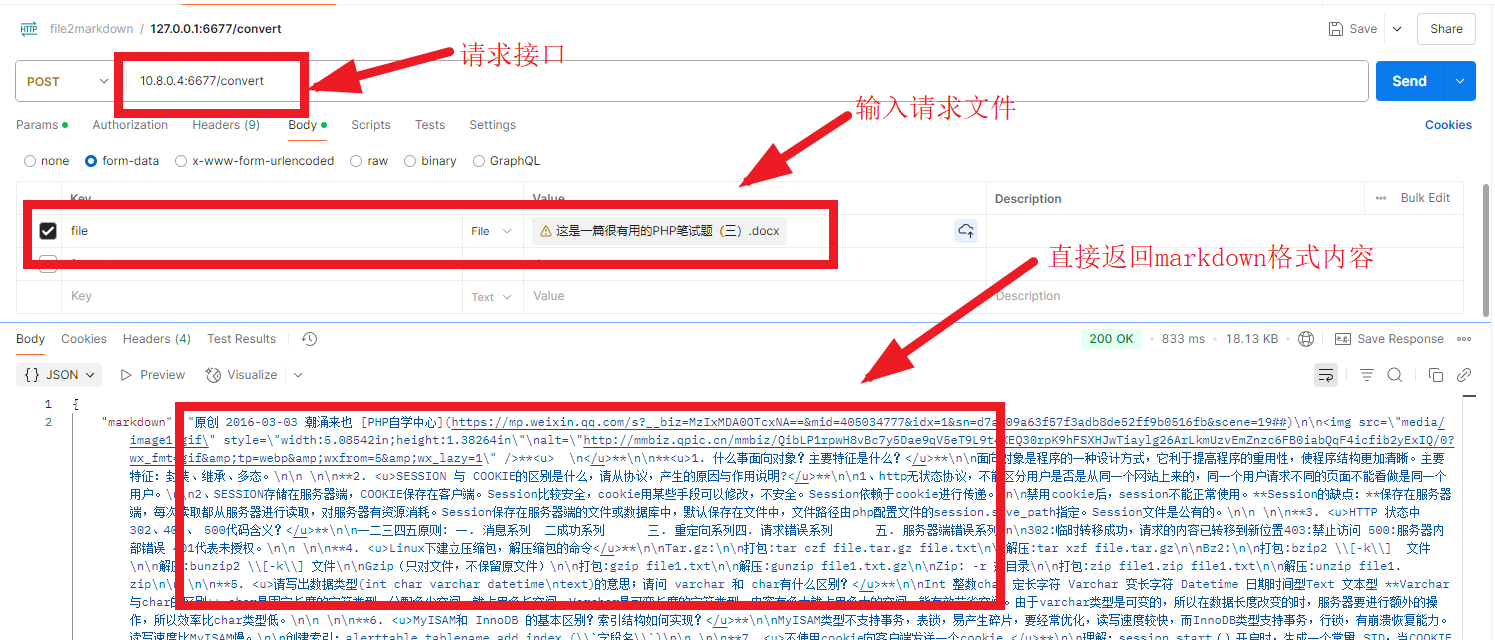Open the response history clock icon

pyautogui.click(x=309, y=339)
